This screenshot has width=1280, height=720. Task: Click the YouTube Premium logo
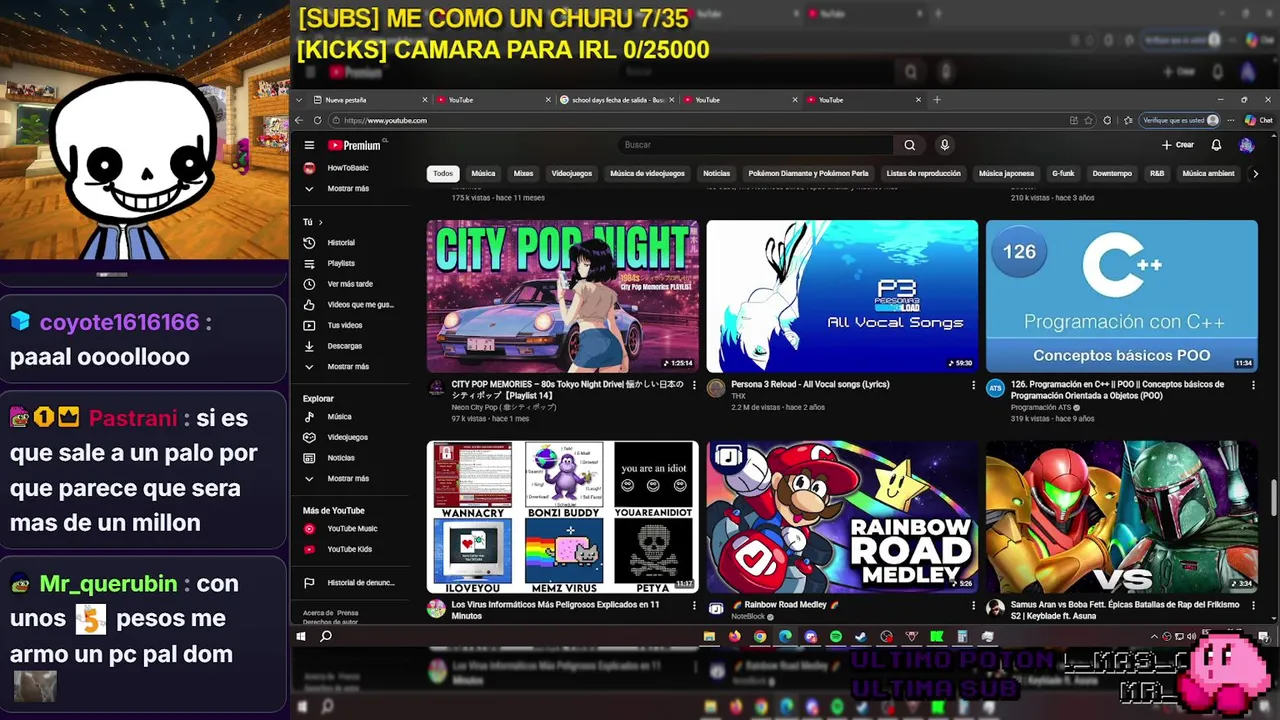(354, 145)
